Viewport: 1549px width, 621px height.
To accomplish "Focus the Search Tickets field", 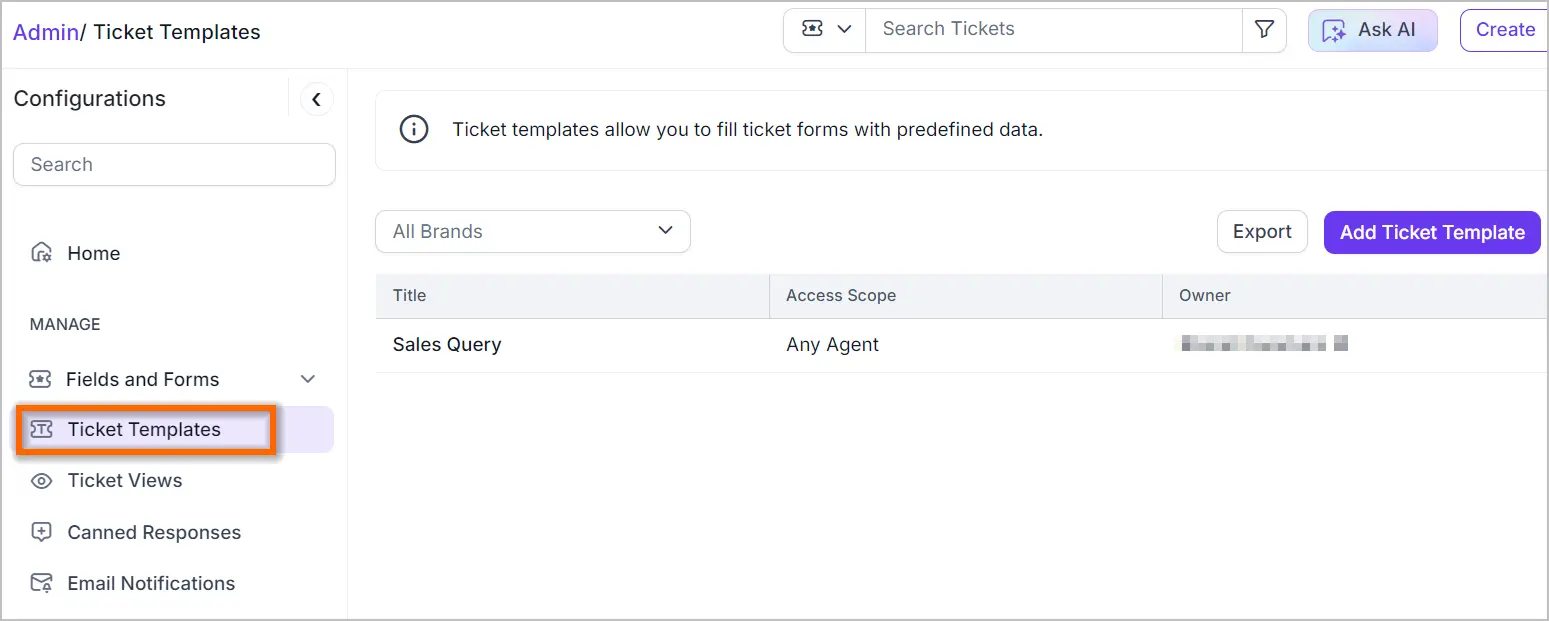I will [x=1052, y=30].
